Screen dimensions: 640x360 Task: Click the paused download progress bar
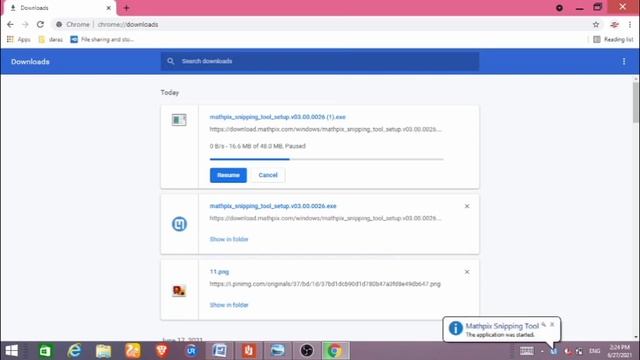pos(327,159)
